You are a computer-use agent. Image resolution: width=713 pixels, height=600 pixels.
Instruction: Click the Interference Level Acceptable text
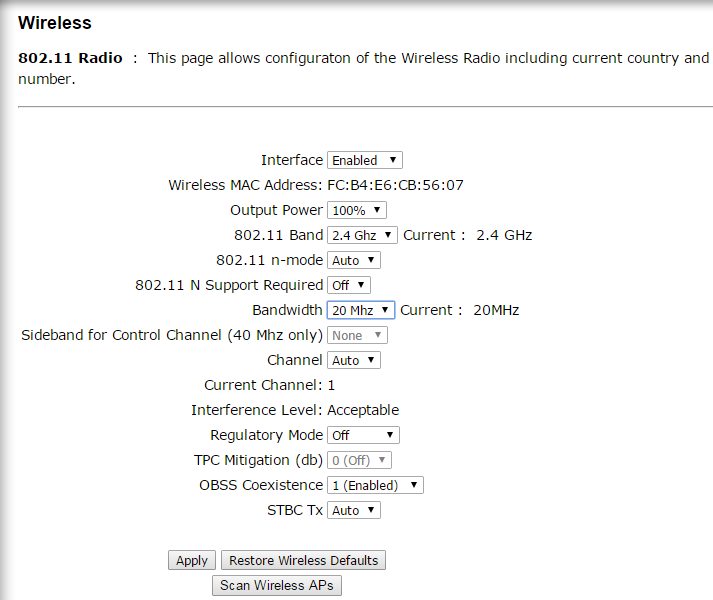(363, 410)
